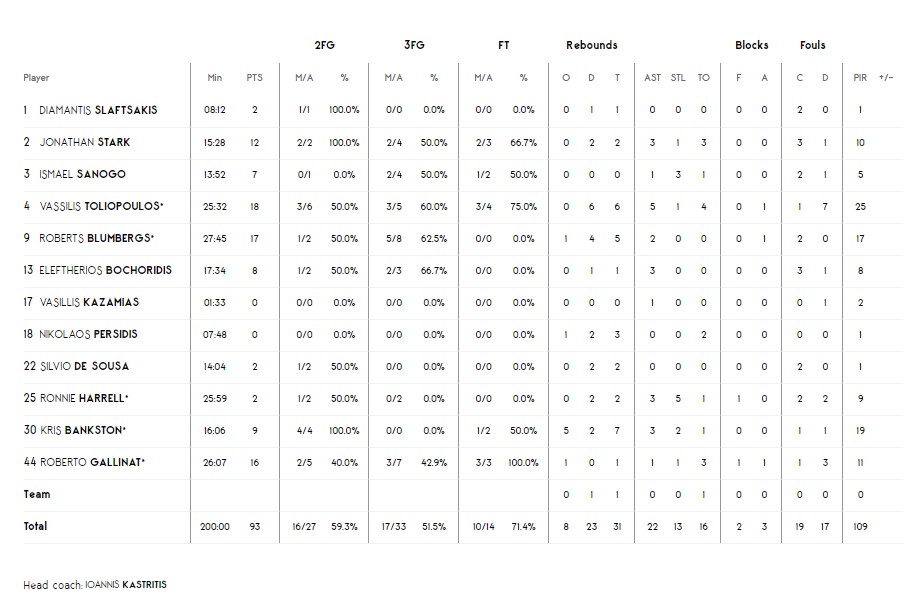The image size is (905, 598).
Task: Select Vasillis Kazamias row name
Action: (89, 302)
